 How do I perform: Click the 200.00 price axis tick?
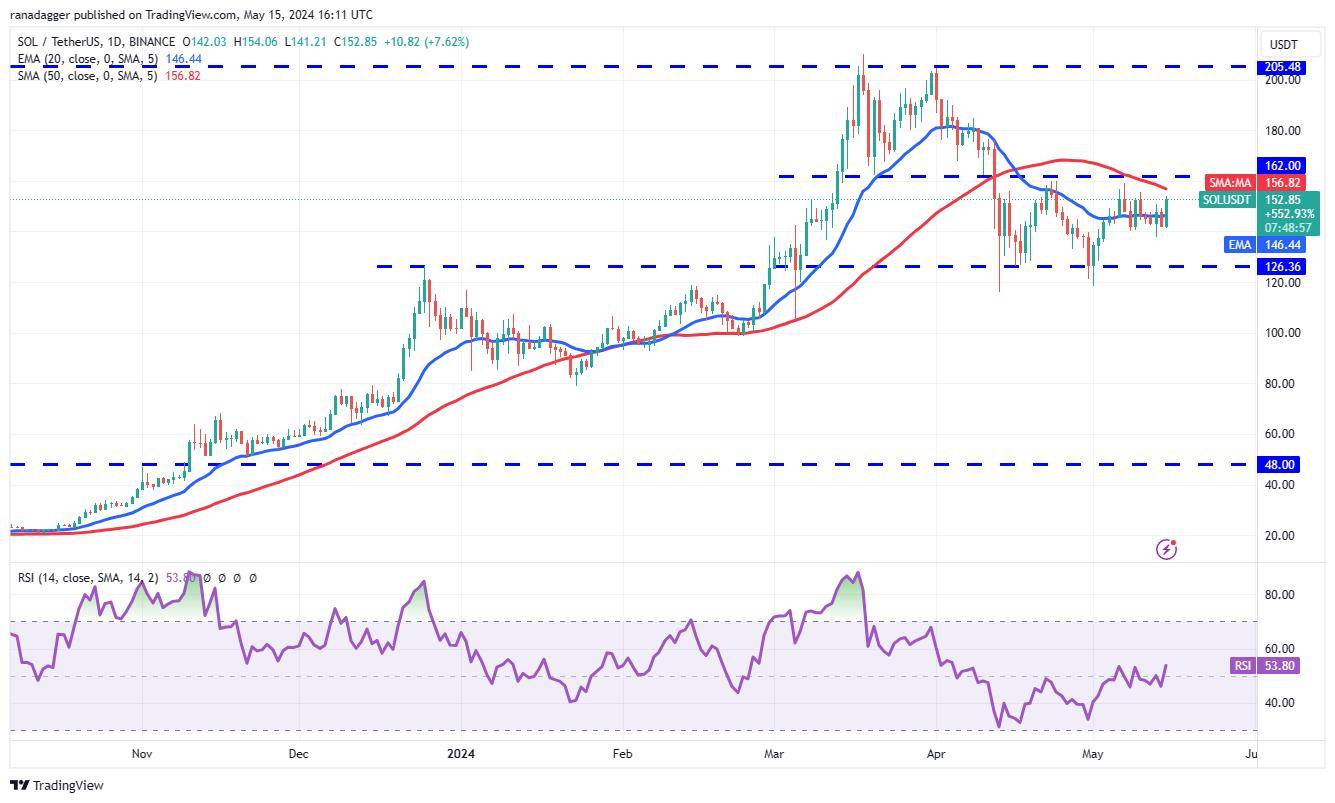pyautogui.click(x=1285, y=80)
